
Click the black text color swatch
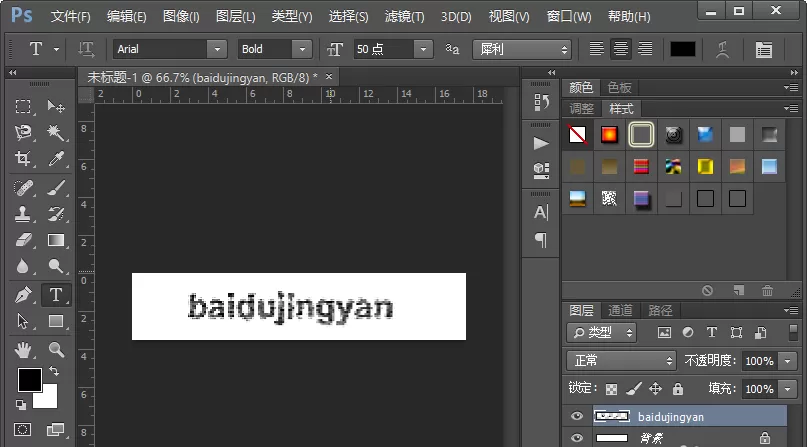(x=682, y=49)
